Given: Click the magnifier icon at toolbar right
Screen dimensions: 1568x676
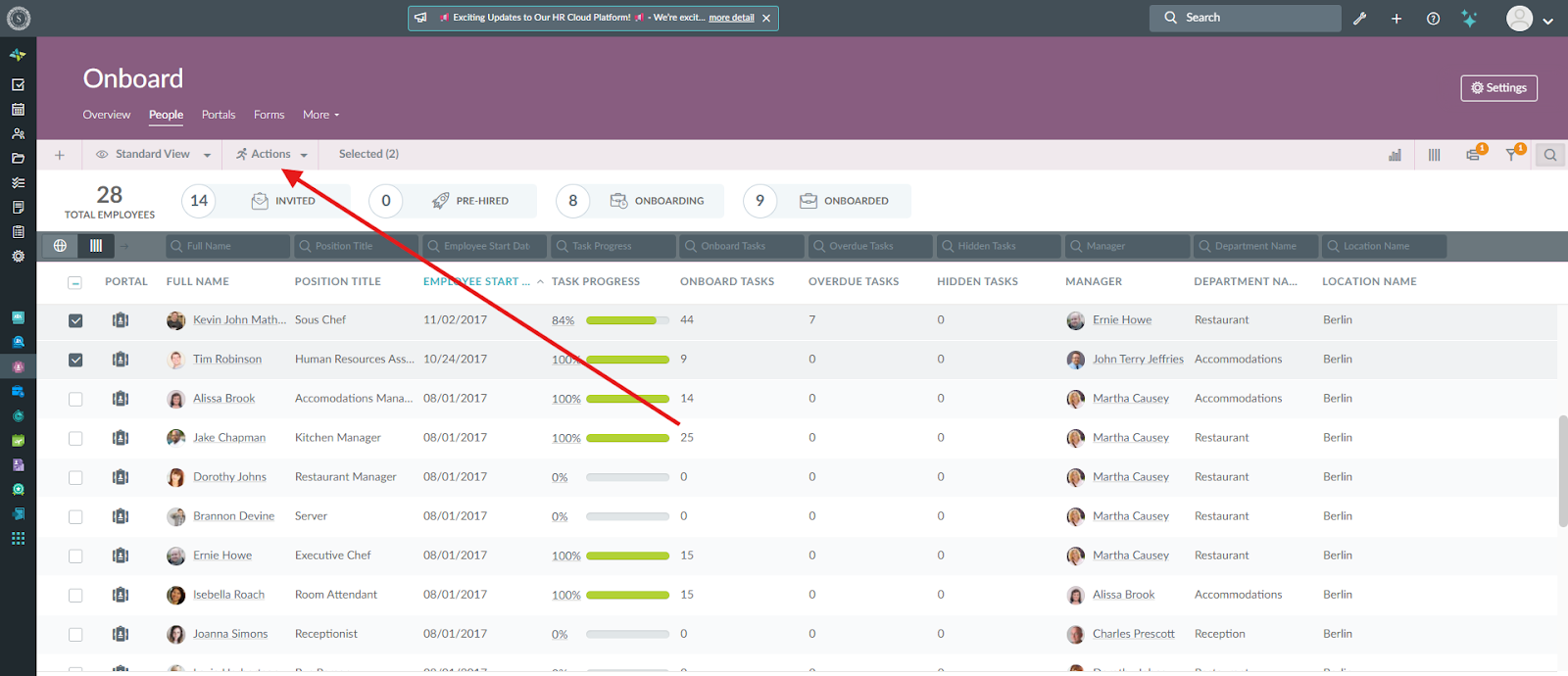Looking at the screenshot, I should [x=1549, y=155].
